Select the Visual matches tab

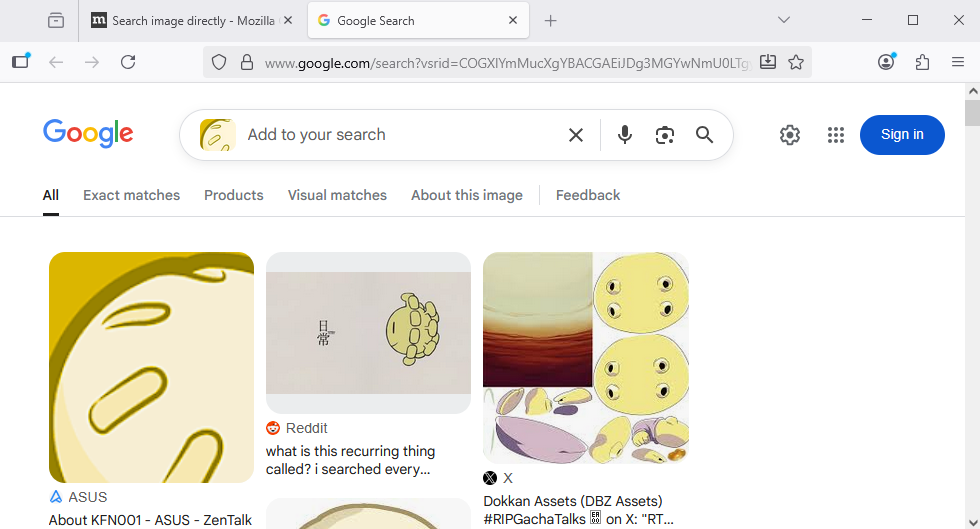(x=337, y=195)
